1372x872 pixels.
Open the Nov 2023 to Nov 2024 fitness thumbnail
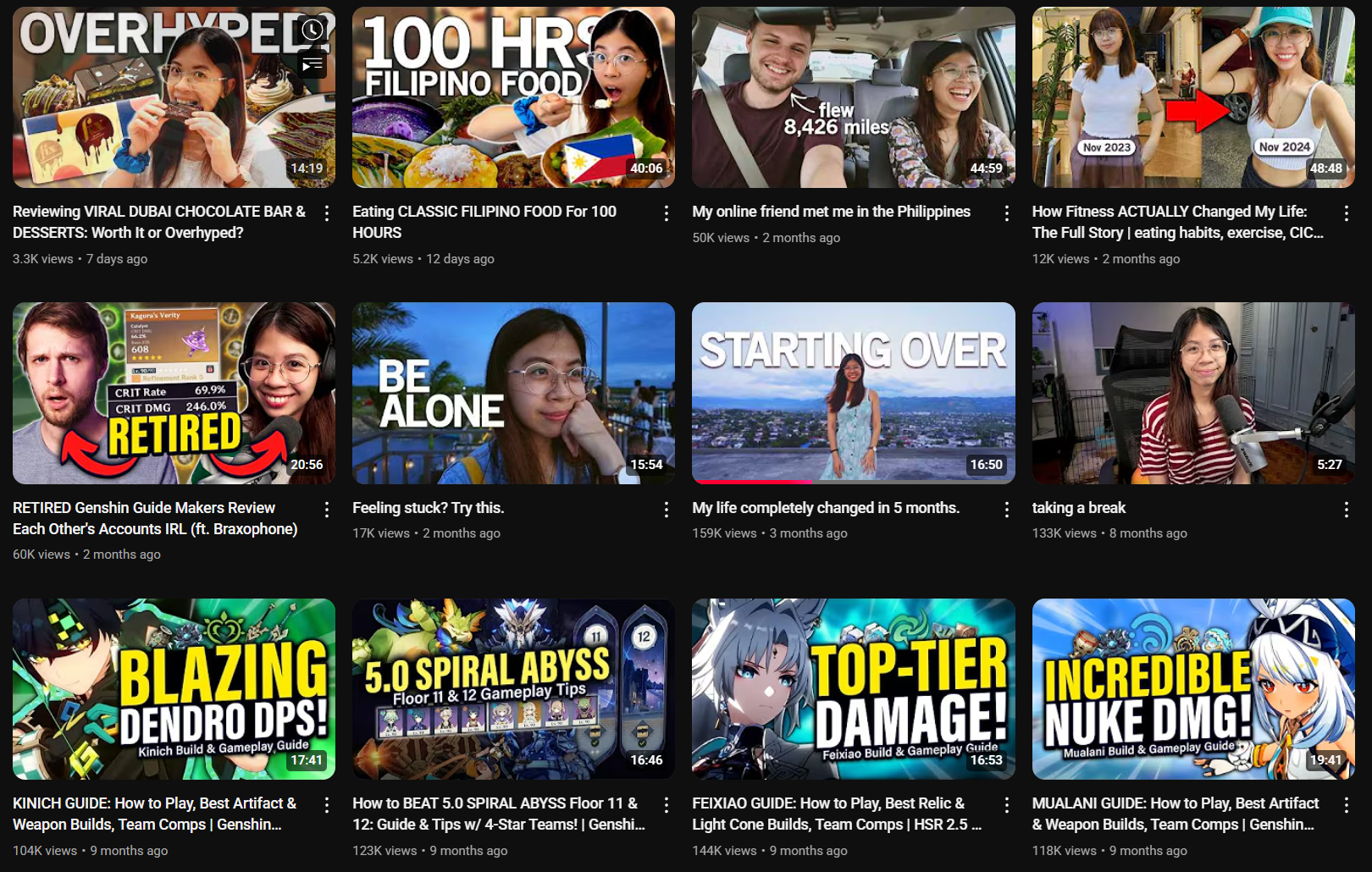coord(1193,97)
